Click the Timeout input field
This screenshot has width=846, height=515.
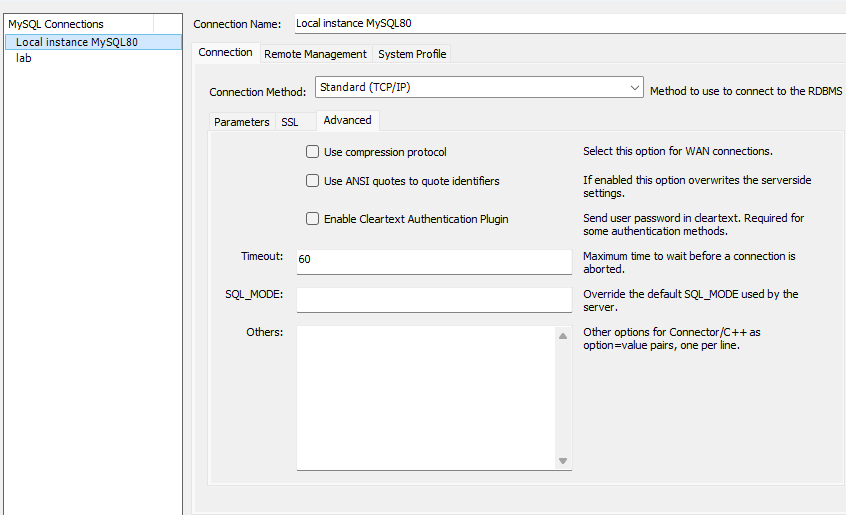433,261
